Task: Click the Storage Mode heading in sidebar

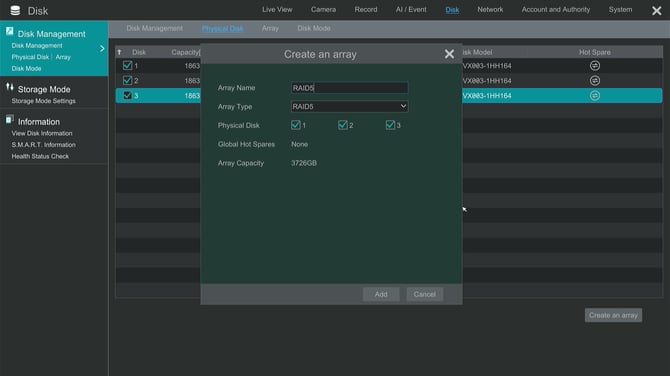Action: pos(44,89)
